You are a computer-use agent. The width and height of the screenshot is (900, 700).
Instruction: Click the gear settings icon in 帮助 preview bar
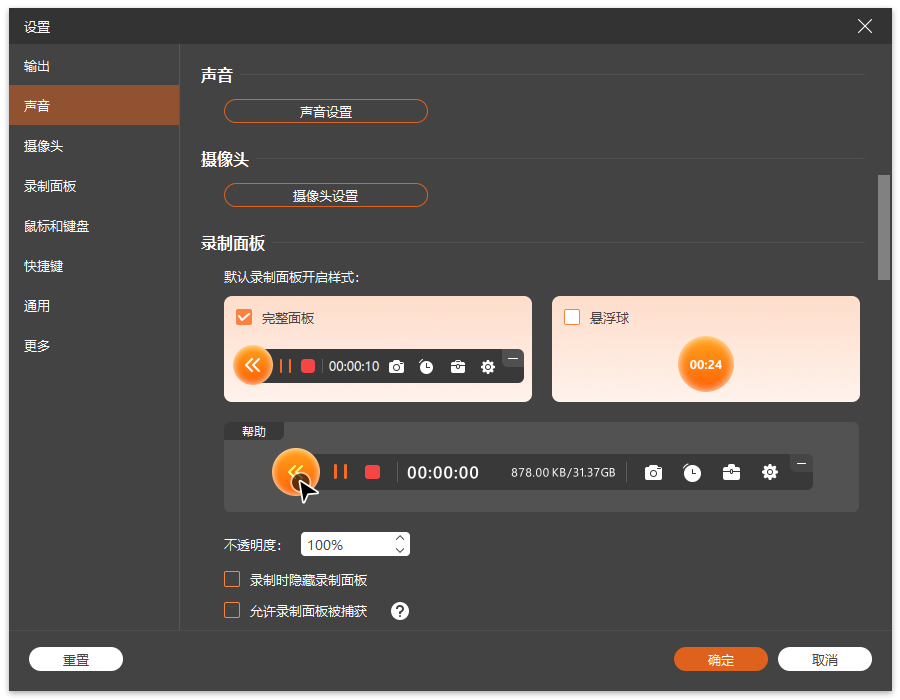tap(769, 472)
